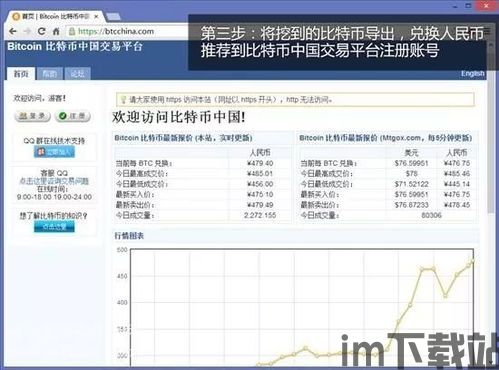
Task: Click the ¥475.10 latest buy price
Action: click(260, 194)
